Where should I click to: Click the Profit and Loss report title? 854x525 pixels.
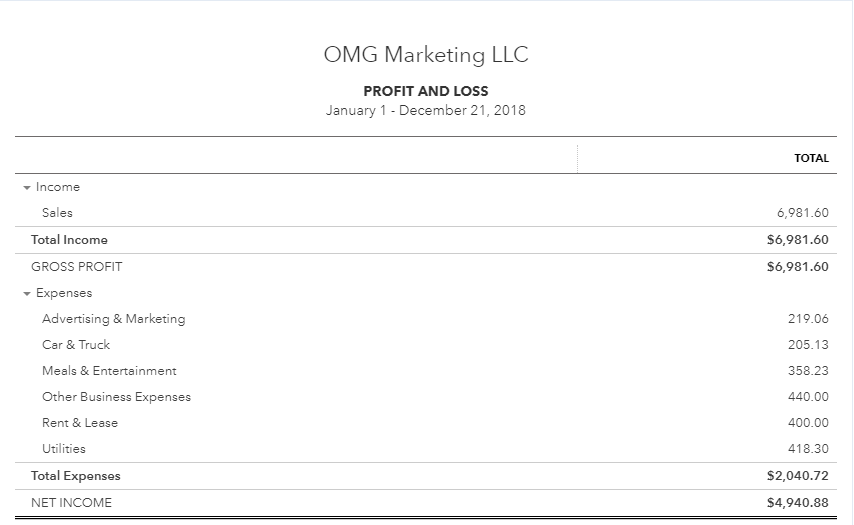click(426, 91)
